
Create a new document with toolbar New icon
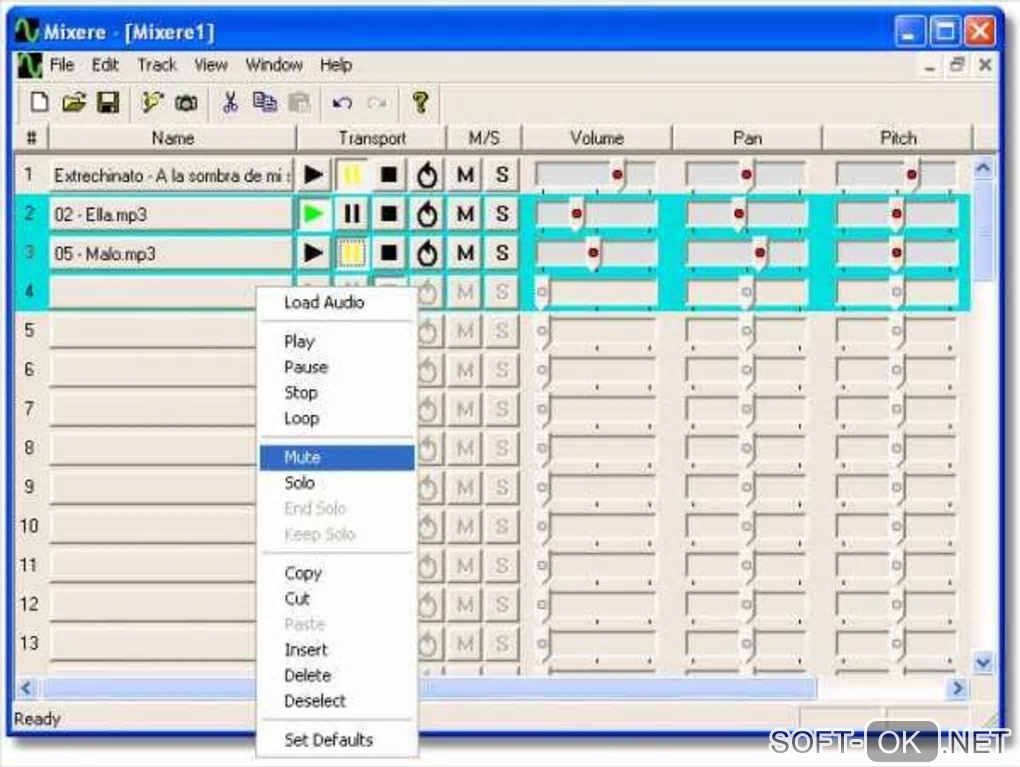[39, 103]
